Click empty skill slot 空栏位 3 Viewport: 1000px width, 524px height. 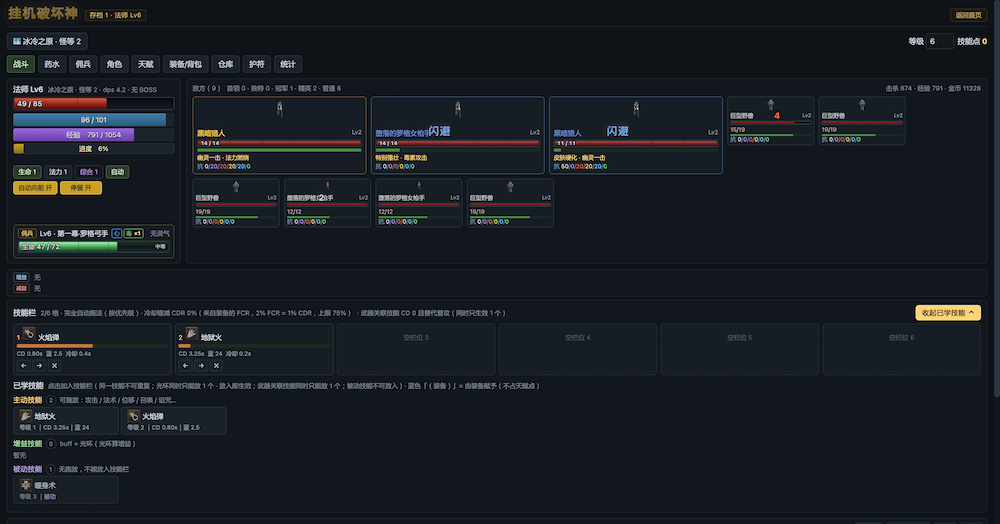click(x=416, y=349)
